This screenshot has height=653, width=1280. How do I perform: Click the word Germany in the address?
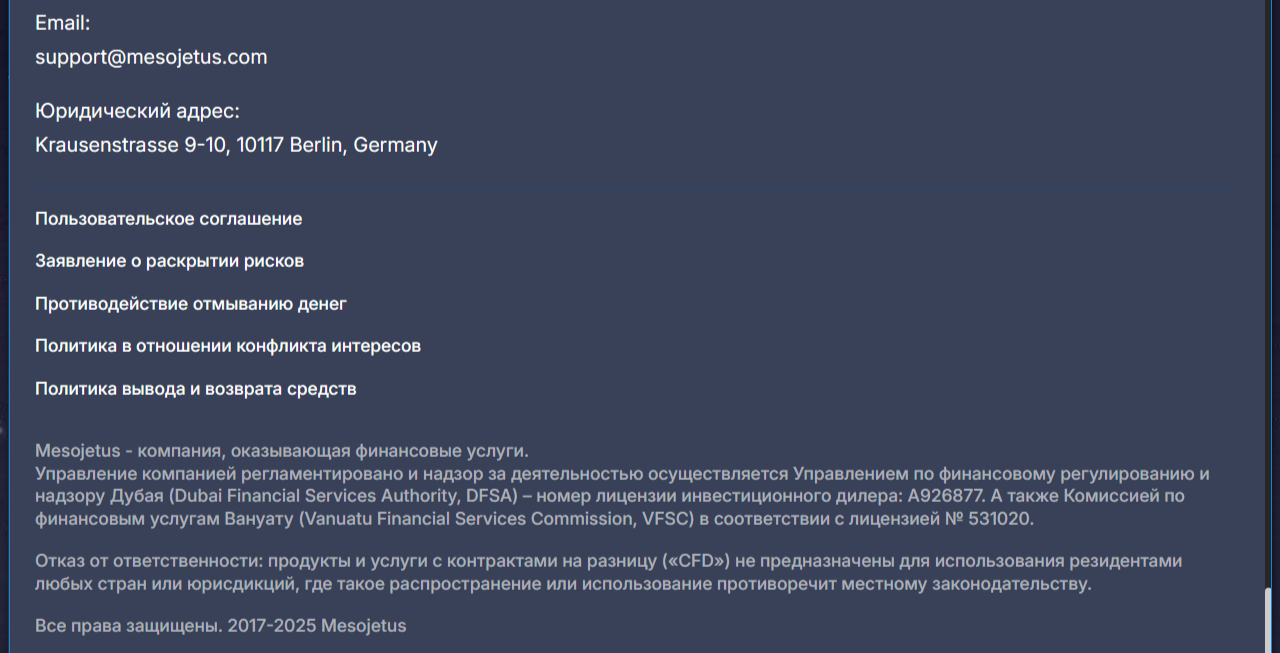pos(395,145)
